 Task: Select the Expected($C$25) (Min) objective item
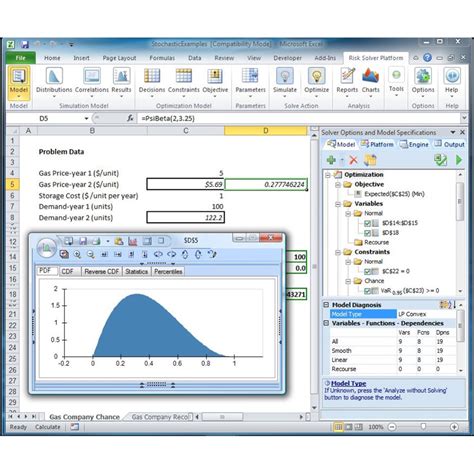click(394, 194)
